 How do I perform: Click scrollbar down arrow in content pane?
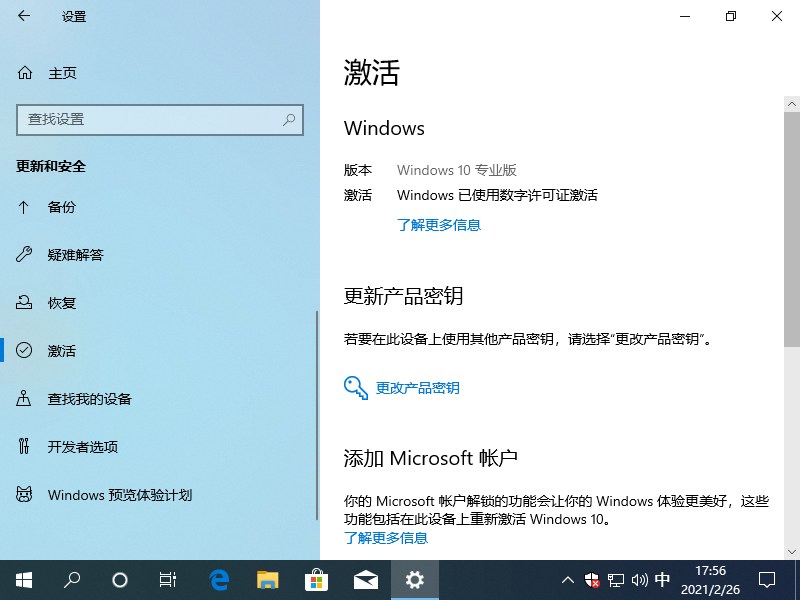(x=791, y=551)
